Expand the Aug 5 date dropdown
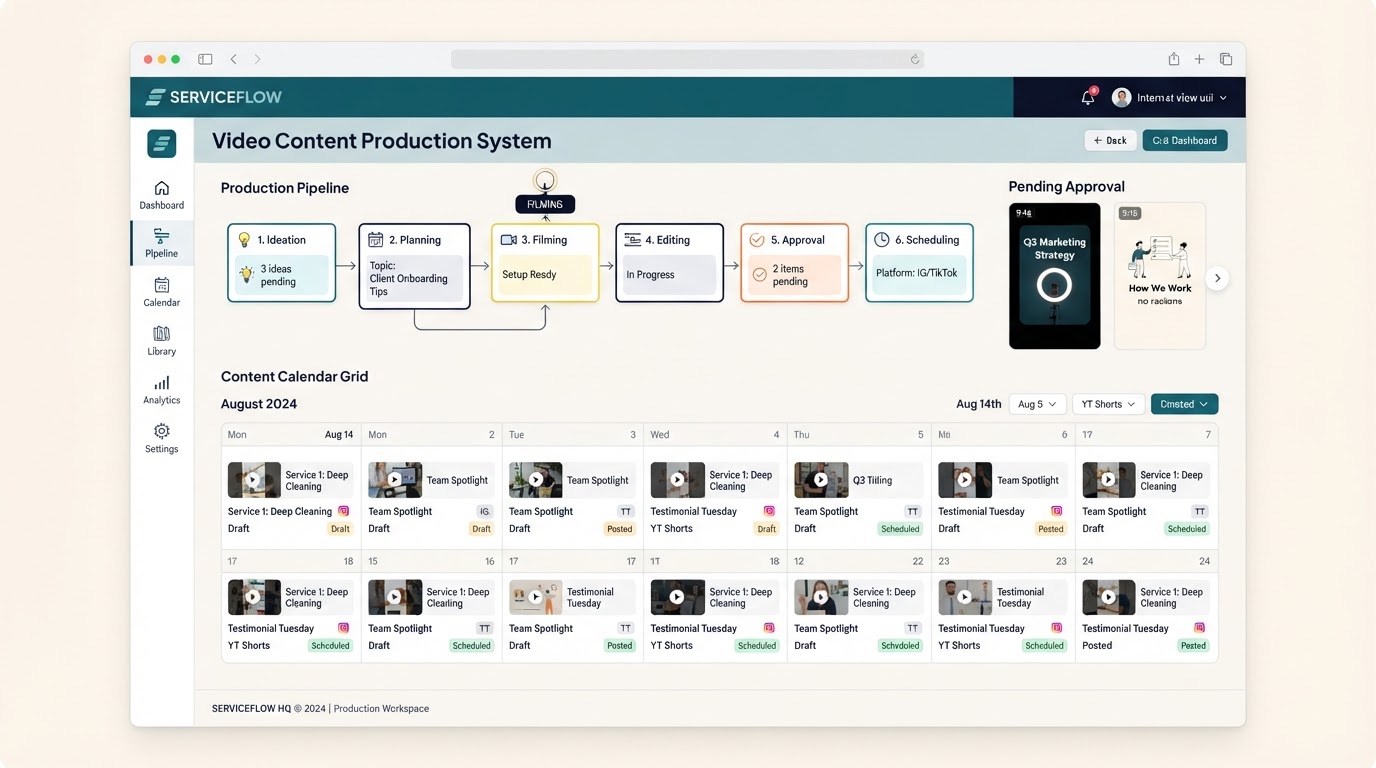Viewport: 1376px width, 768px height. point(1038,404)
